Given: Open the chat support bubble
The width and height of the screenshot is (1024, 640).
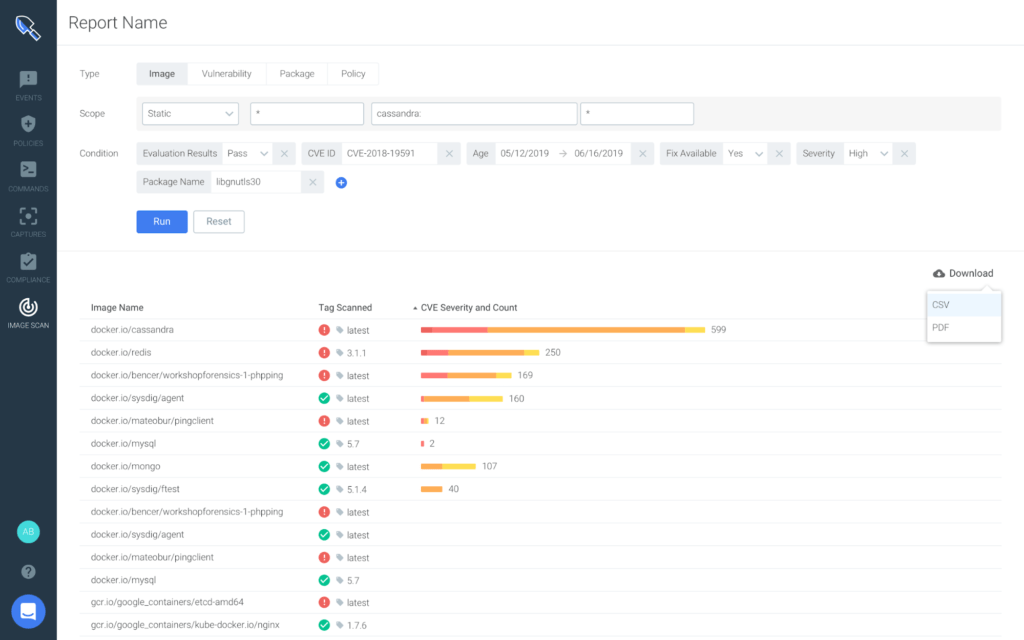Looking at the screenshot, I should 28,612.
